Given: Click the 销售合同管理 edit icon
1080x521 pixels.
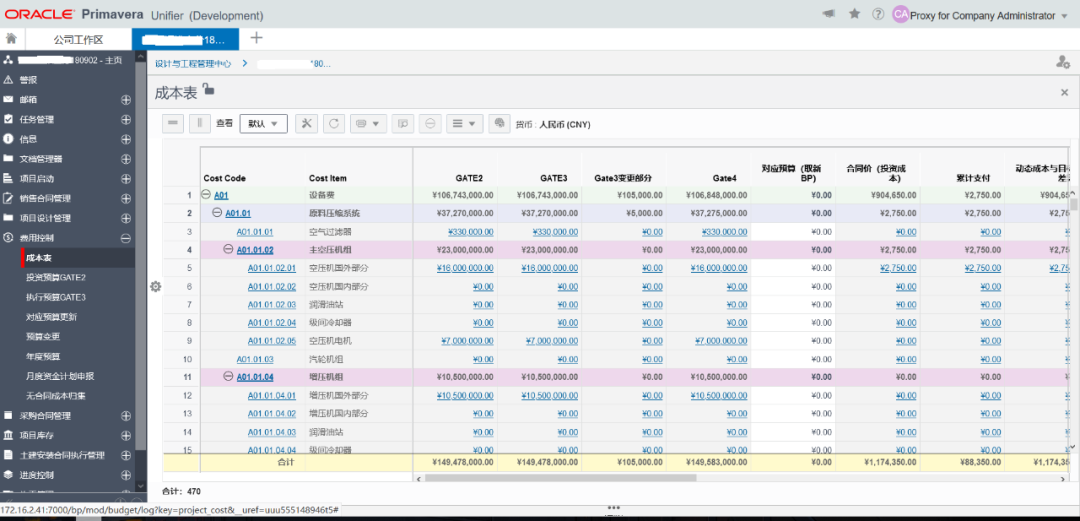Looking at the screenshot, I should pos(8,198).
